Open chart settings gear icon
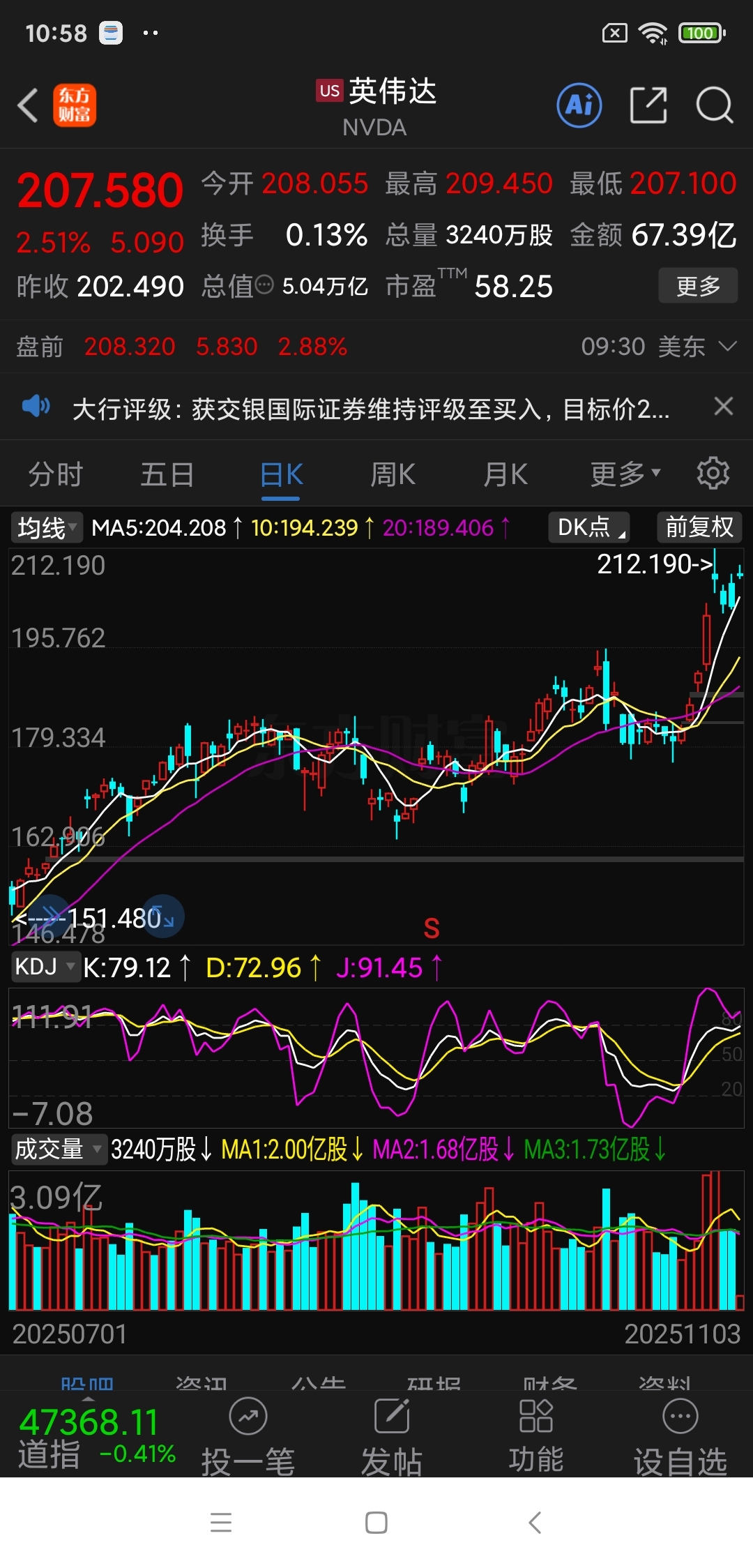The height and width of the screenshot is (1568, 753). pos(713,474)
